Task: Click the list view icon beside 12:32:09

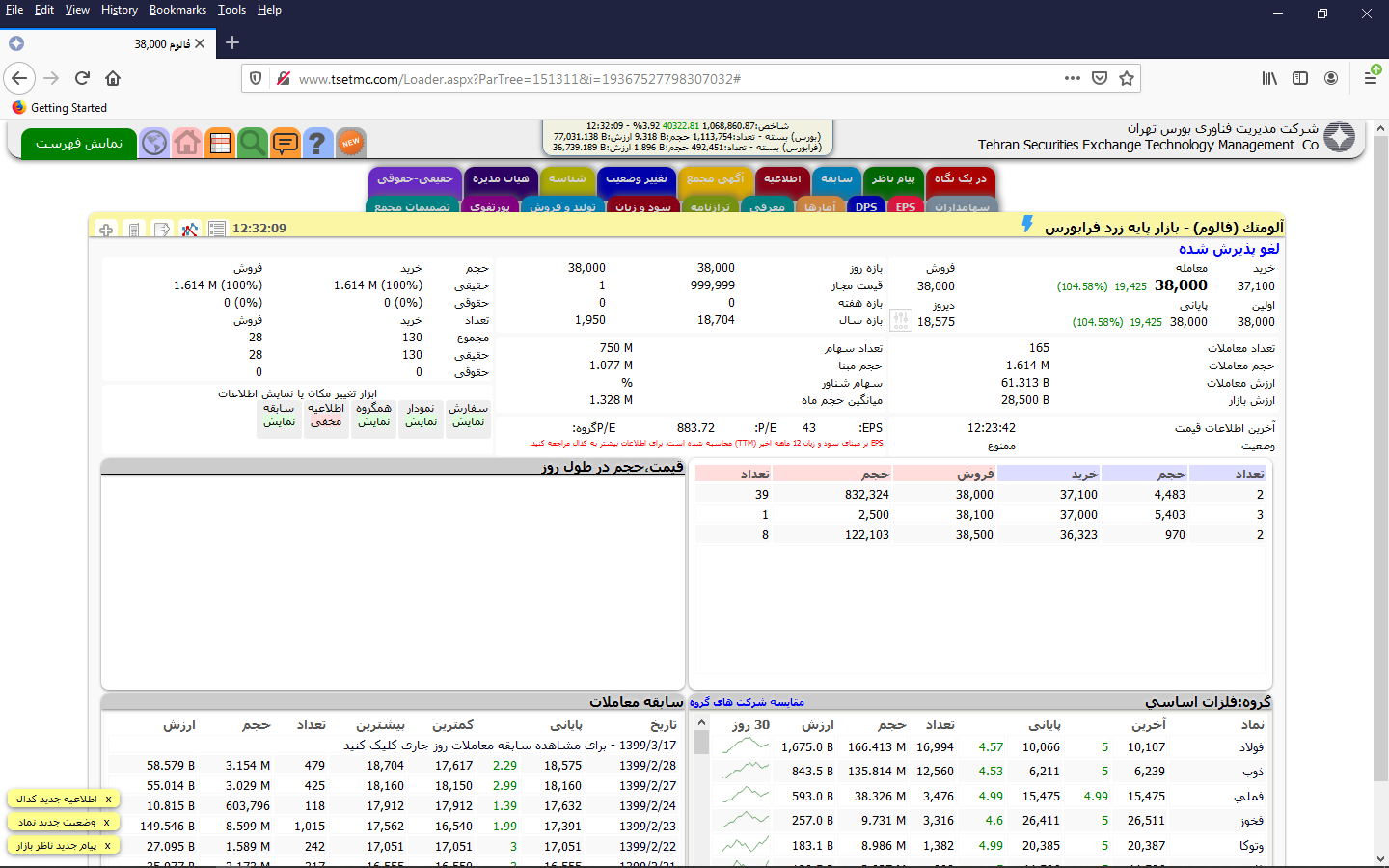Action: (x=217, y=229)
